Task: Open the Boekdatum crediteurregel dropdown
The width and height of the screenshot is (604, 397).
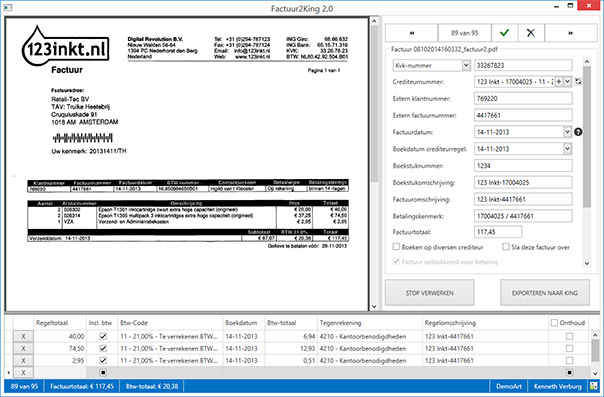Action: [567, 149]
